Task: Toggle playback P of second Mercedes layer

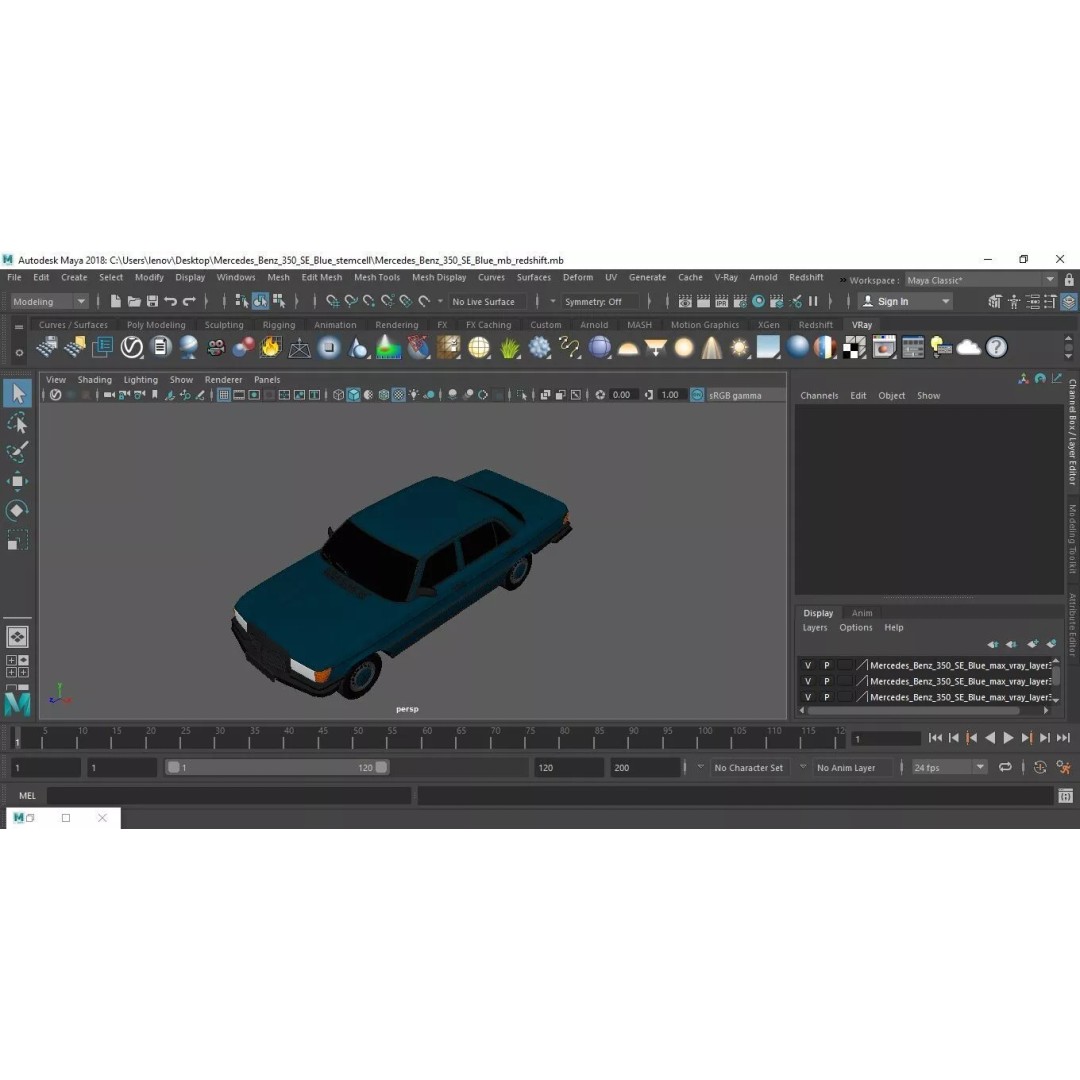Action: coord(827,681)
